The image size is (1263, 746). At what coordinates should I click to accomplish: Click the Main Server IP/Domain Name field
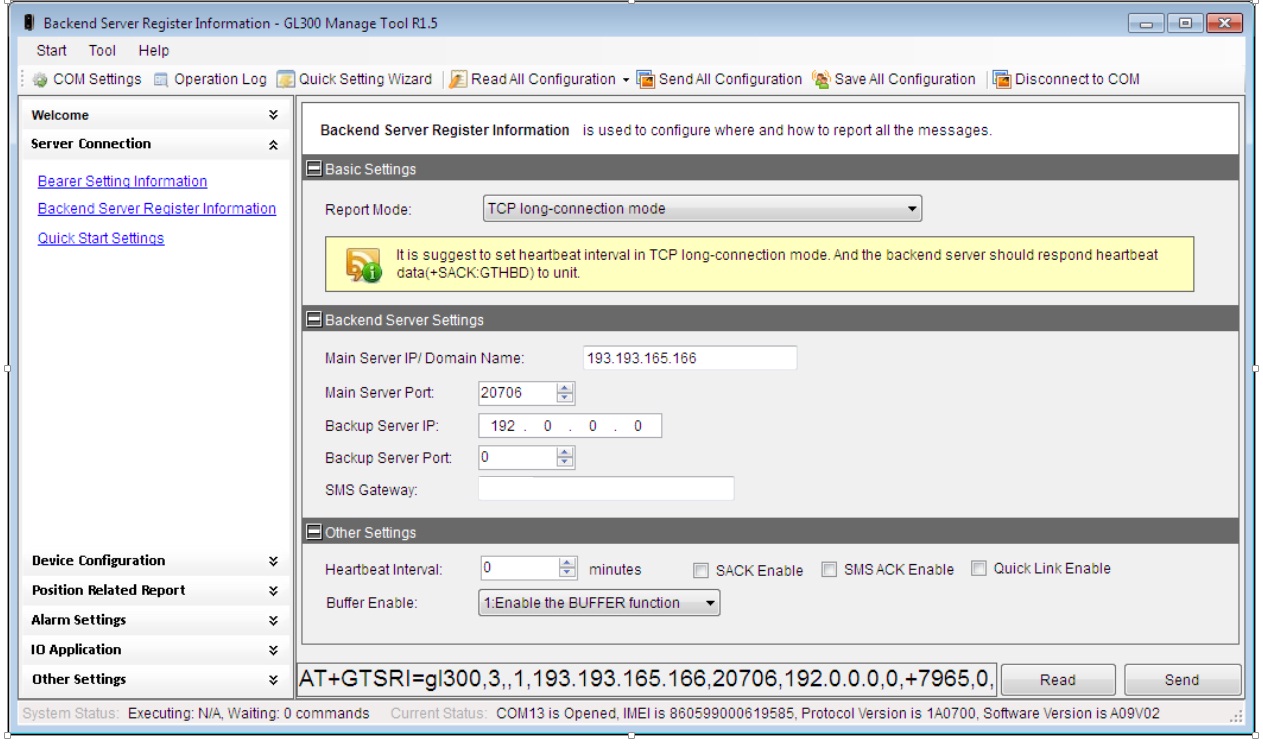[689, 358]
